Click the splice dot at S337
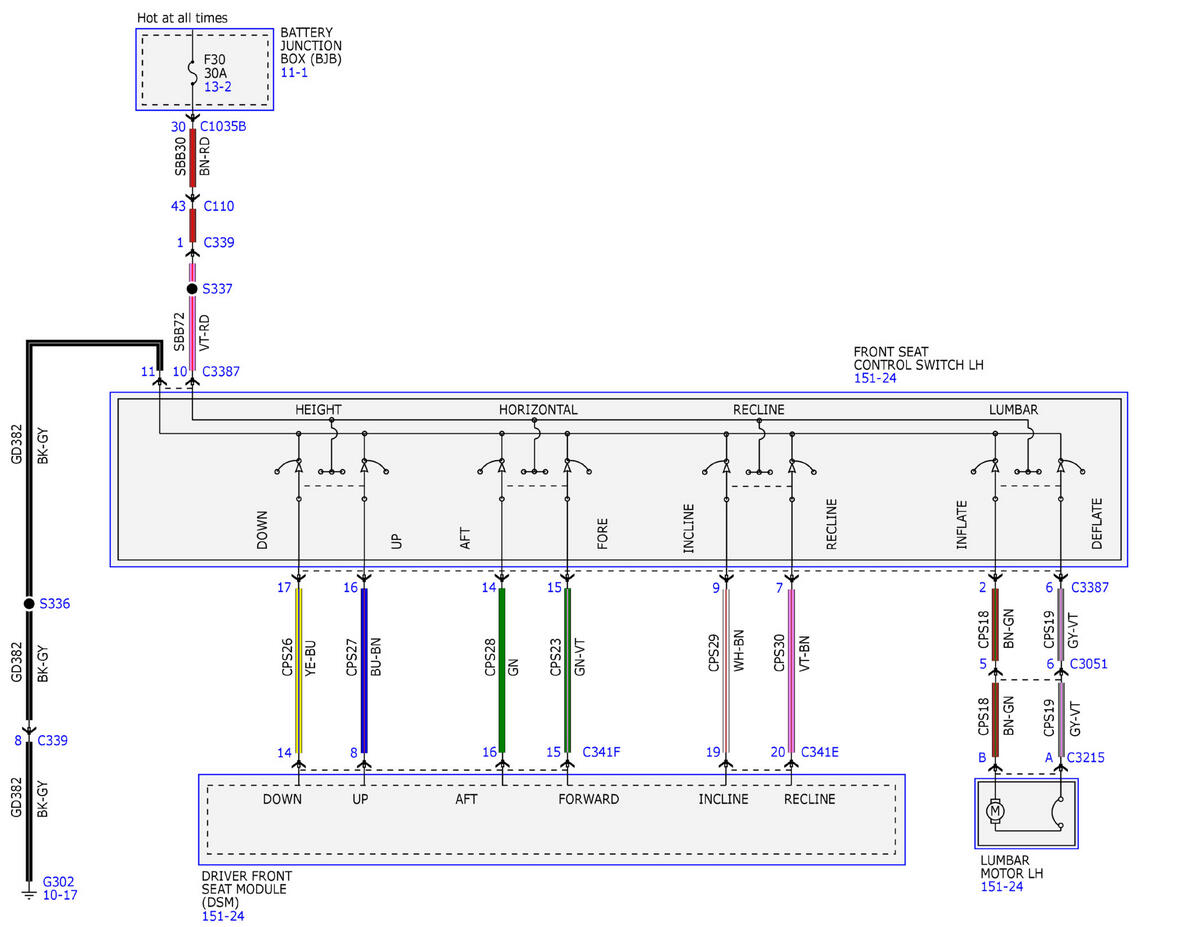Viewport: 1200px width, 927px height. (192, 288)
